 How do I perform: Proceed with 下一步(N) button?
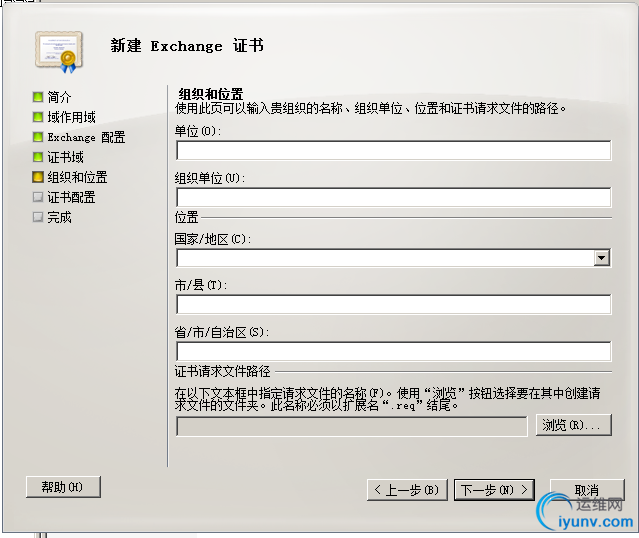click(x=494, y=489)
